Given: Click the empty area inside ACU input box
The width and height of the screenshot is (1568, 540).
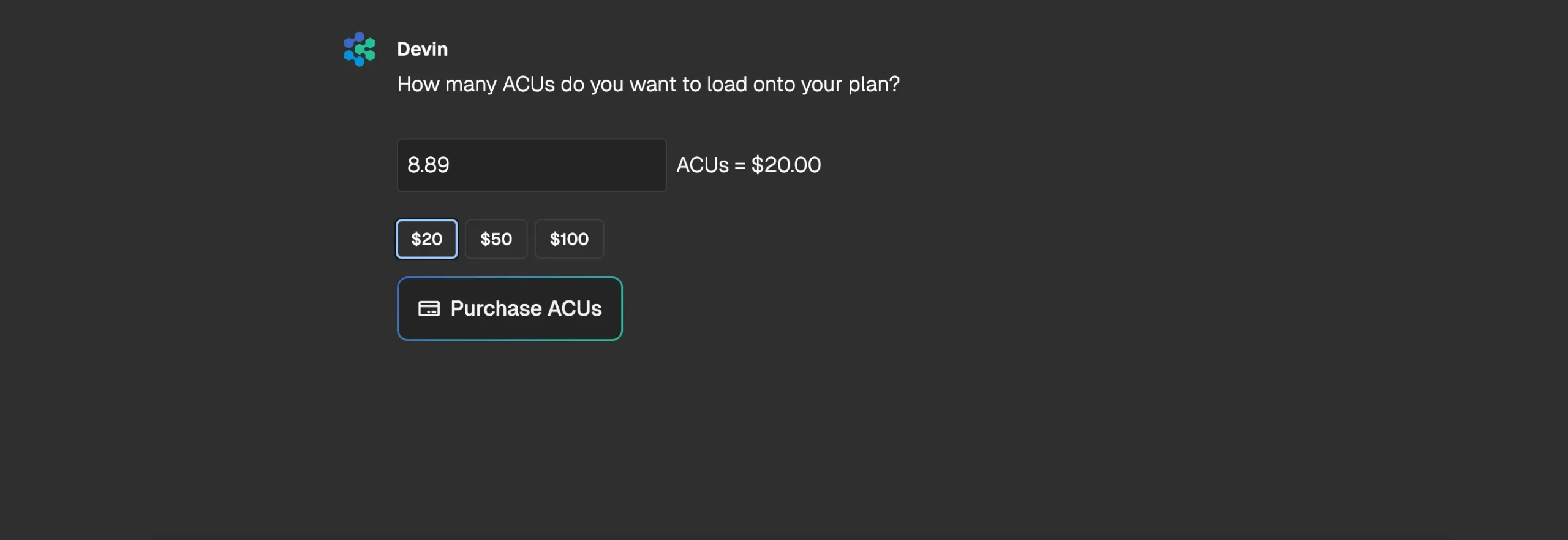Looking at the screenshot, I should pyautogui.click(x=557, y=165).
